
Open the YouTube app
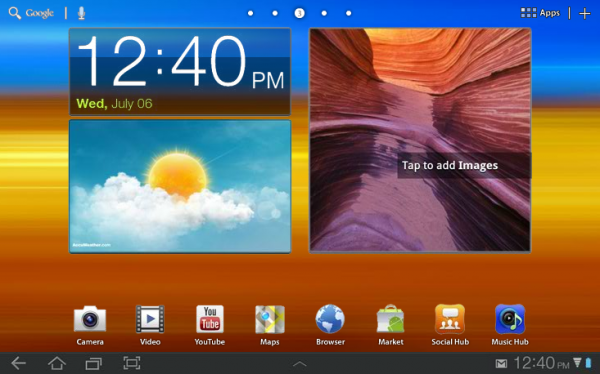210,325
